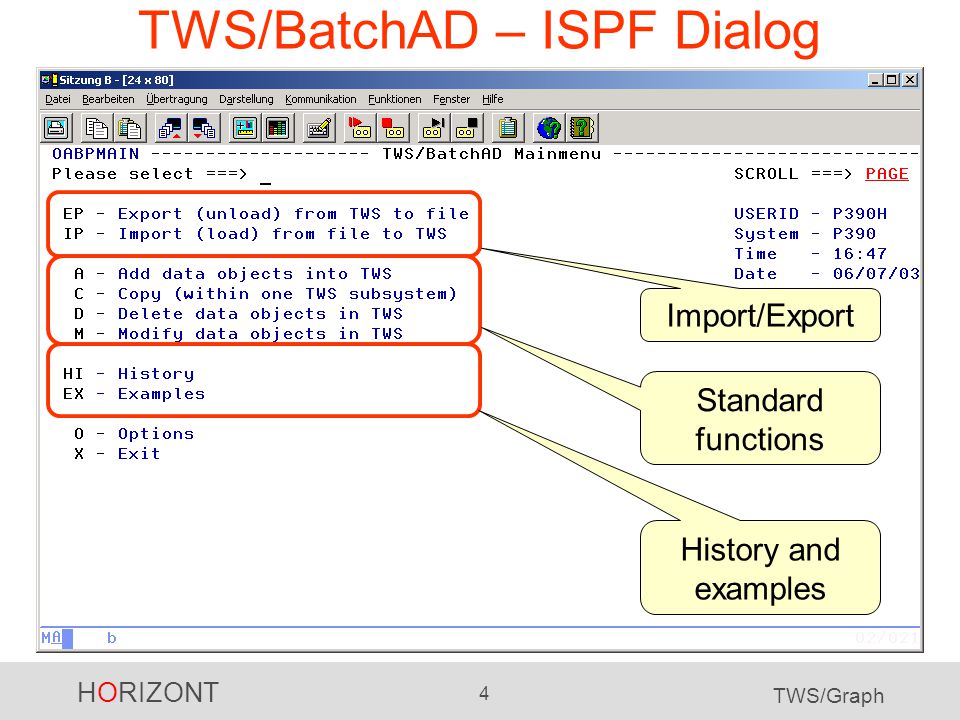Open the help book toolbar icon

(582, 128)
